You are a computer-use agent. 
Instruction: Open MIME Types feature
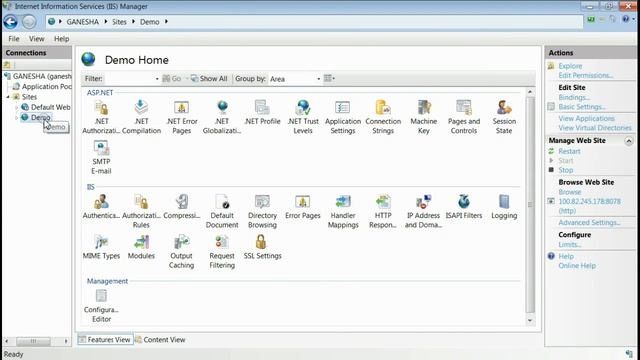101,247
